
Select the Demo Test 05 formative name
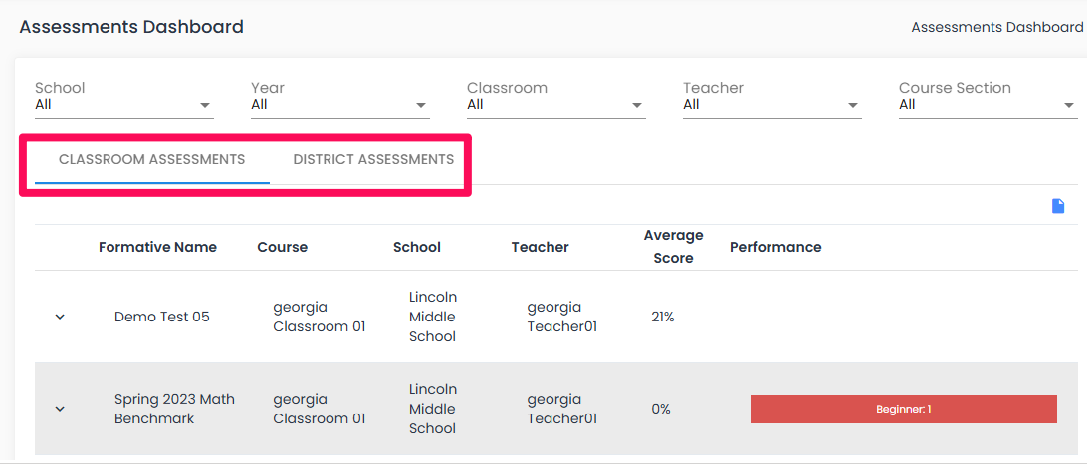(x=162, y=317)
